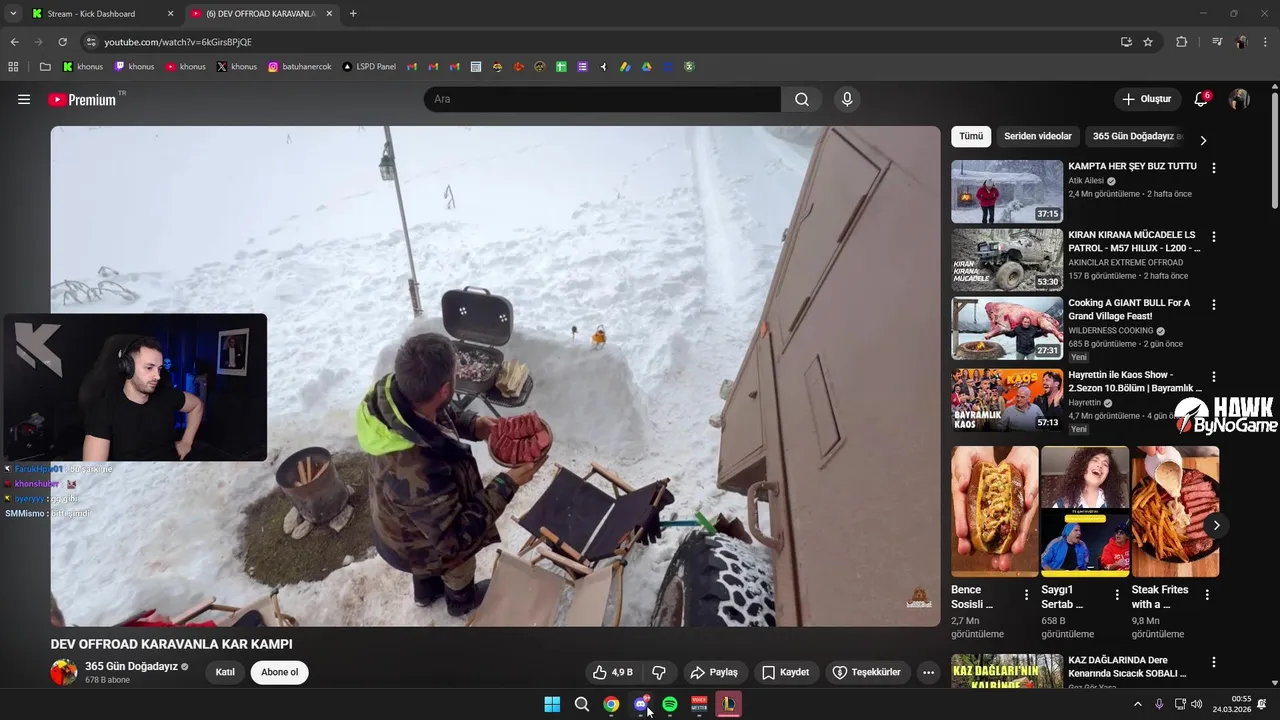Click the page vertical scrollbar
This screenshot has width=1280, height=720.
[1274, 150]
